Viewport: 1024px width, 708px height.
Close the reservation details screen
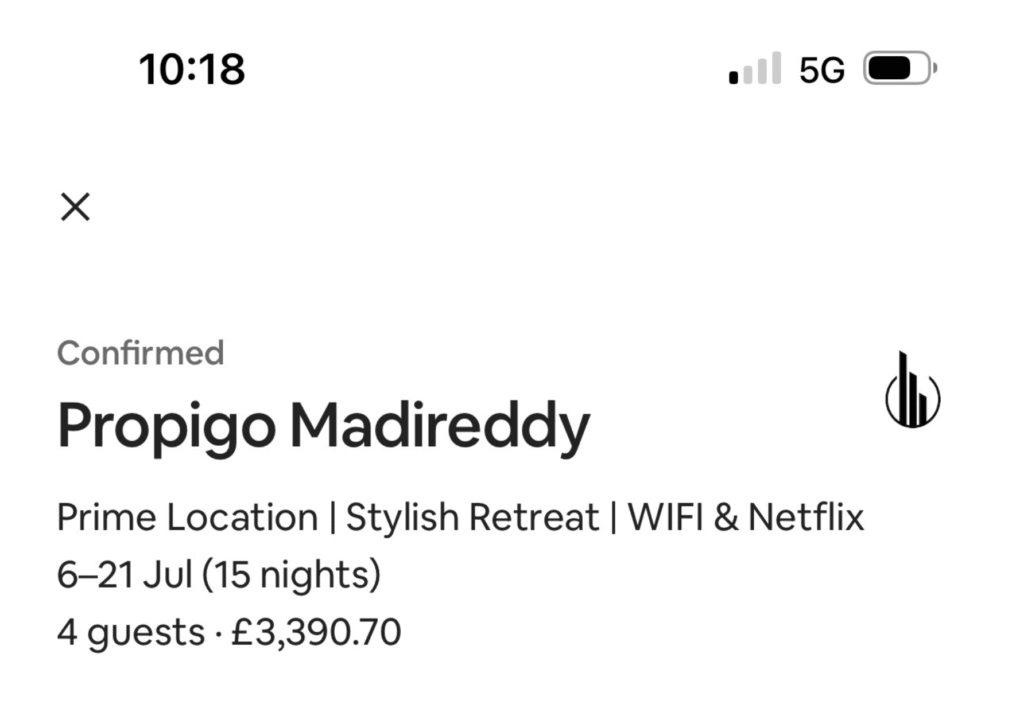pyautogui.click(x=75, y=207)
